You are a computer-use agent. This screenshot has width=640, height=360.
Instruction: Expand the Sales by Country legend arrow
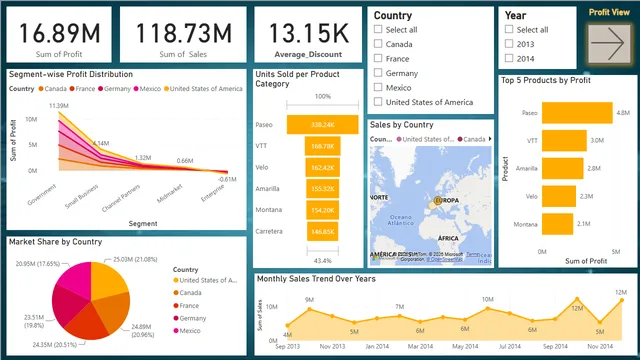(x=490, y=139)
